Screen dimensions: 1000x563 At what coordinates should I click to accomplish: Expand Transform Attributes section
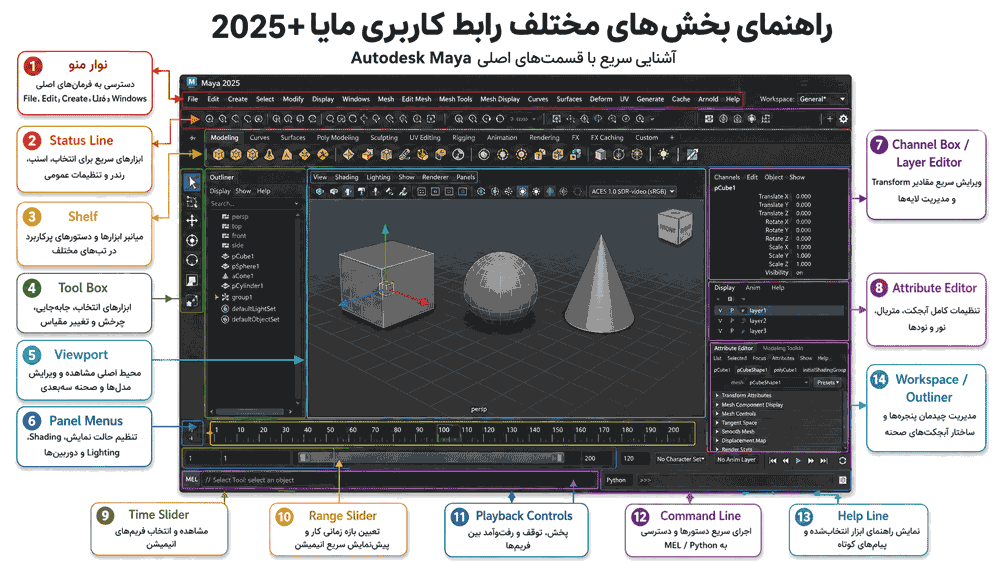(x=717, y=395)
